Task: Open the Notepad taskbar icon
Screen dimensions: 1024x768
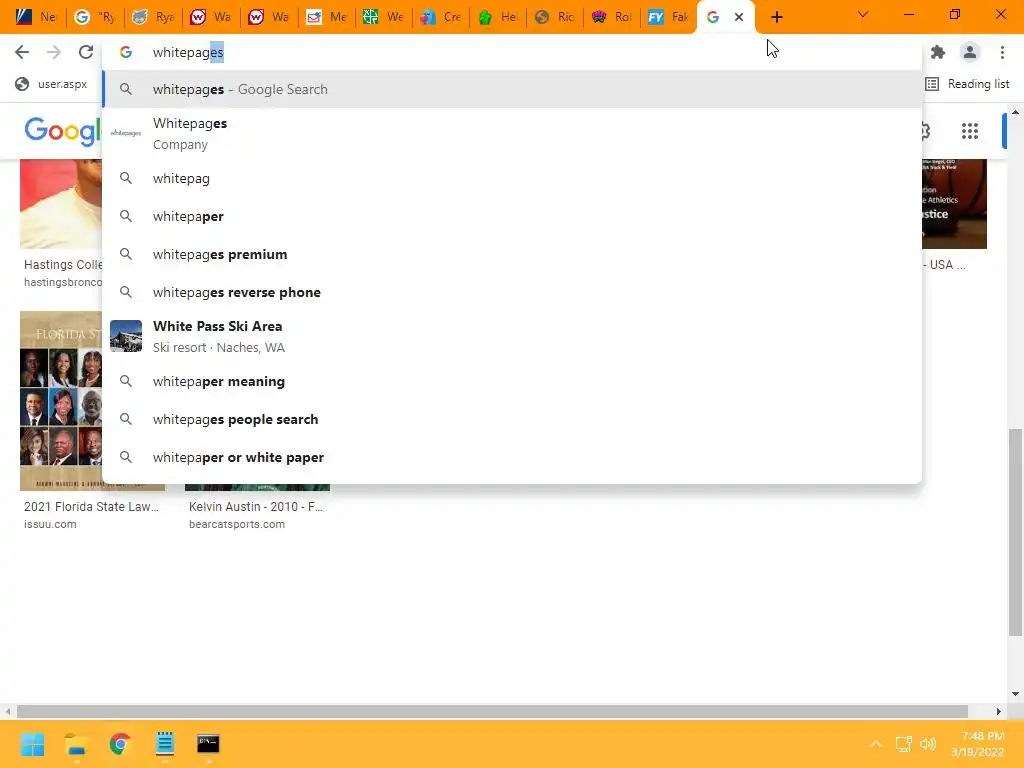Action: (165, 744)
